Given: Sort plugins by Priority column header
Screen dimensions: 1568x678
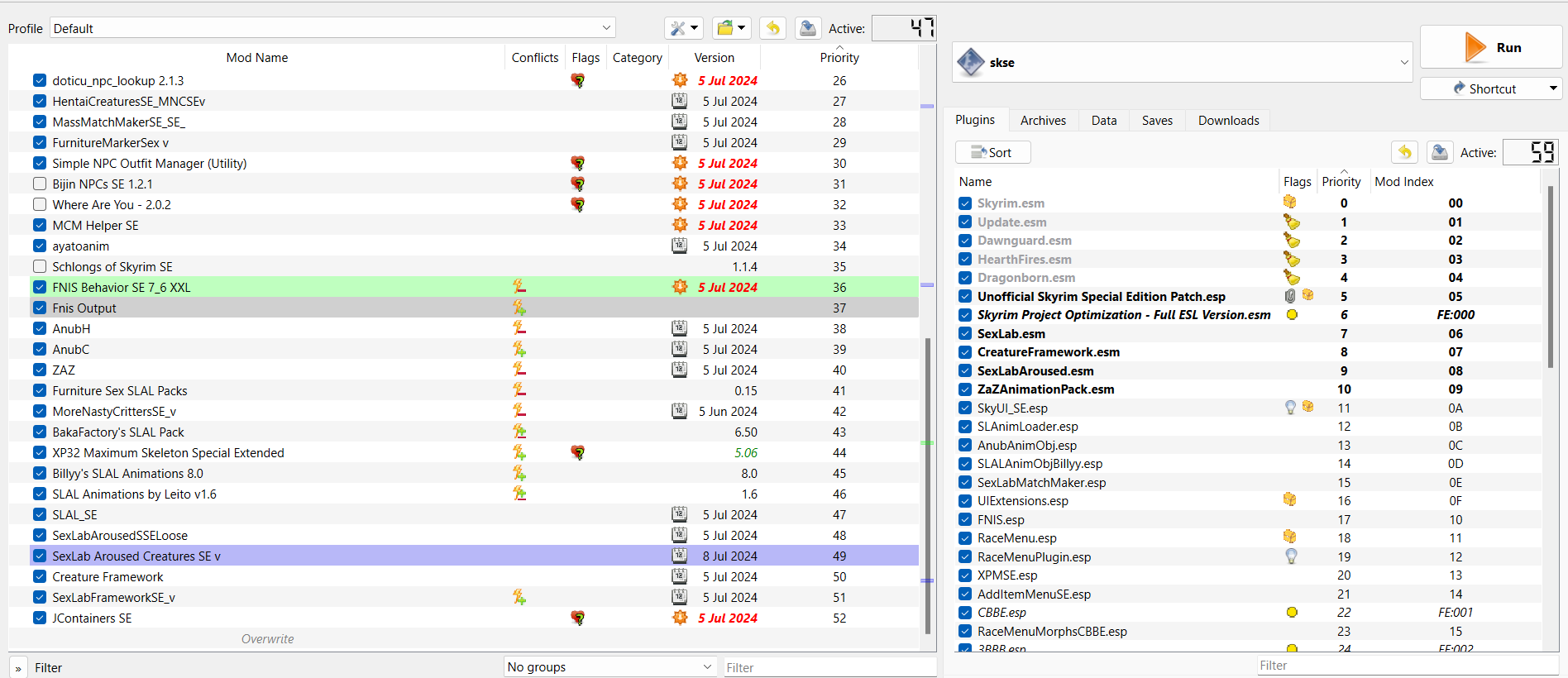Looking at the screenshot, I should pos(1341,181).
